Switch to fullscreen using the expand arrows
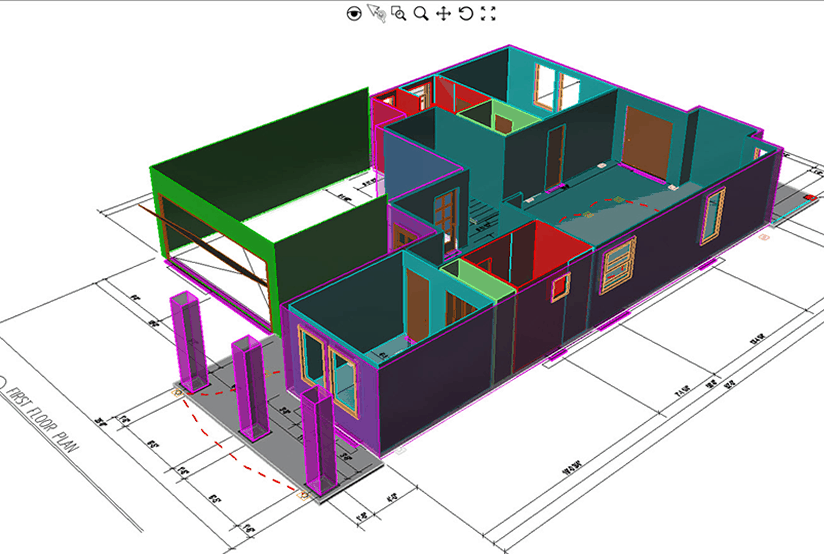 [x=488, y=14]
